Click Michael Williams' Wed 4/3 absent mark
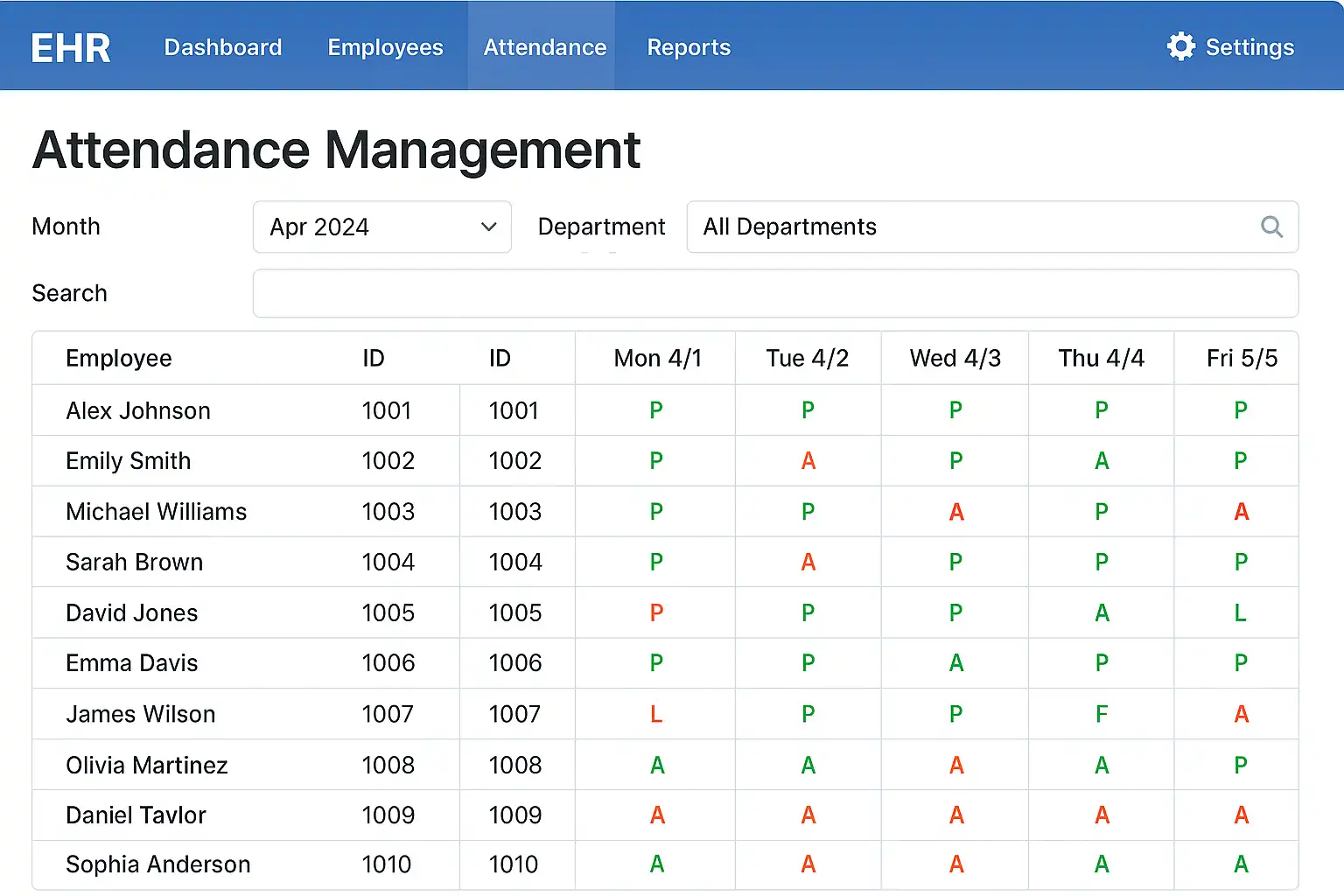The height and width of the screenshot is (896, 1344). (955, 512)
